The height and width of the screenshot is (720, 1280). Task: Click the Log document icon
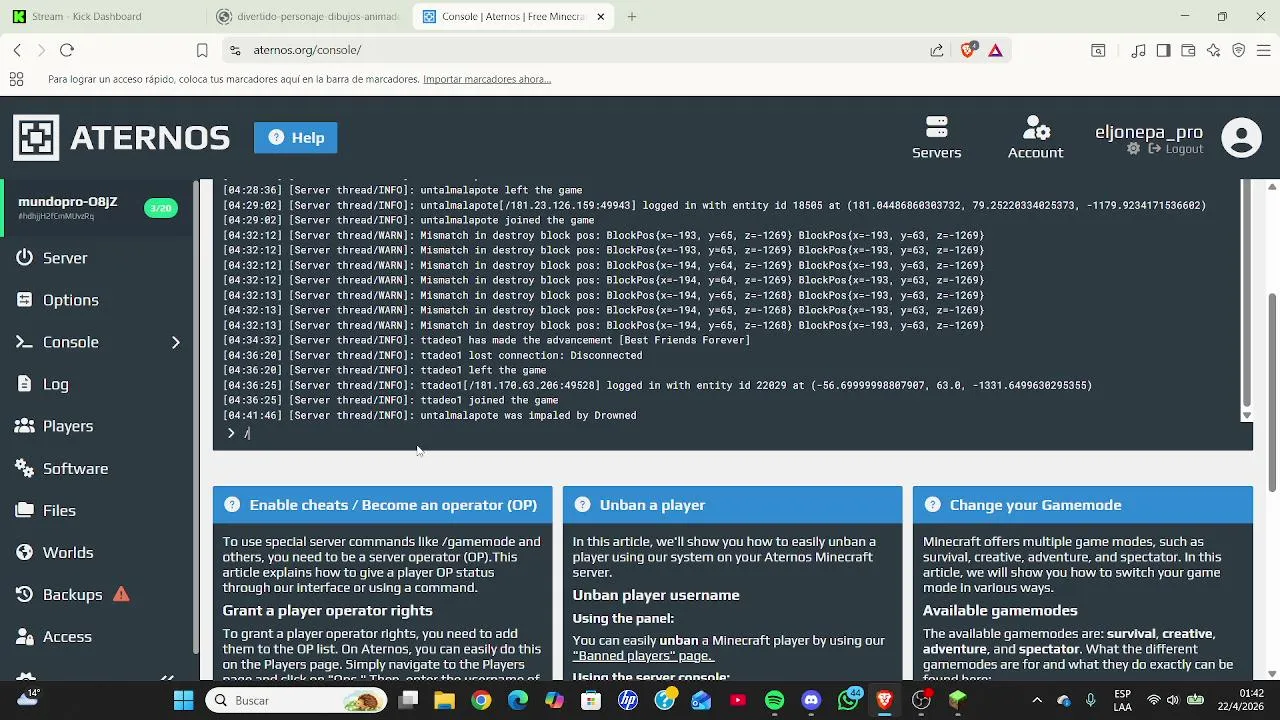(24, 384)
